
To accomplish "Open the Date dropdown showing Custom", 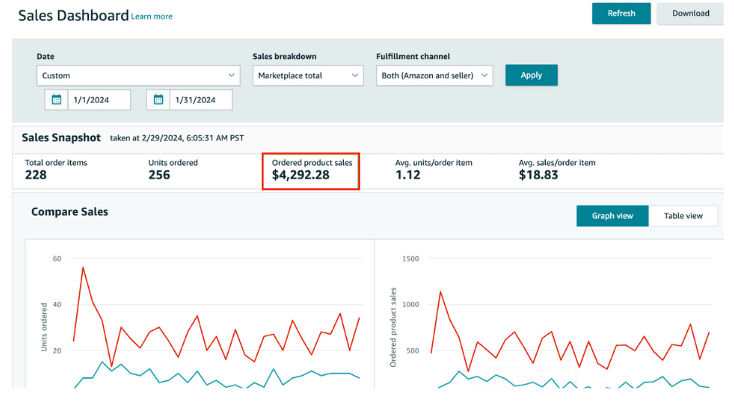I will click(138, 75).
